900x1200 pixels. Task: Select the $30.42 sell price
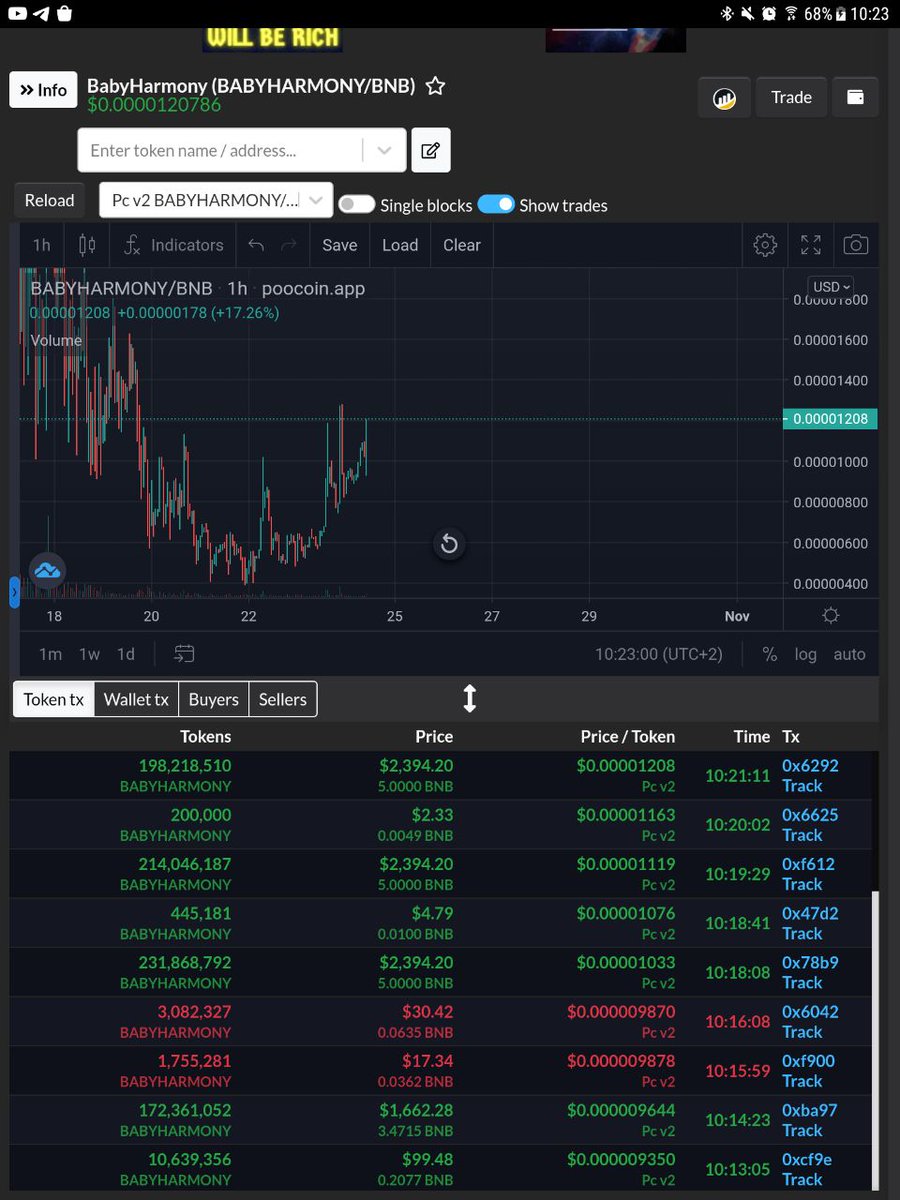click(x=427, y=1012)
